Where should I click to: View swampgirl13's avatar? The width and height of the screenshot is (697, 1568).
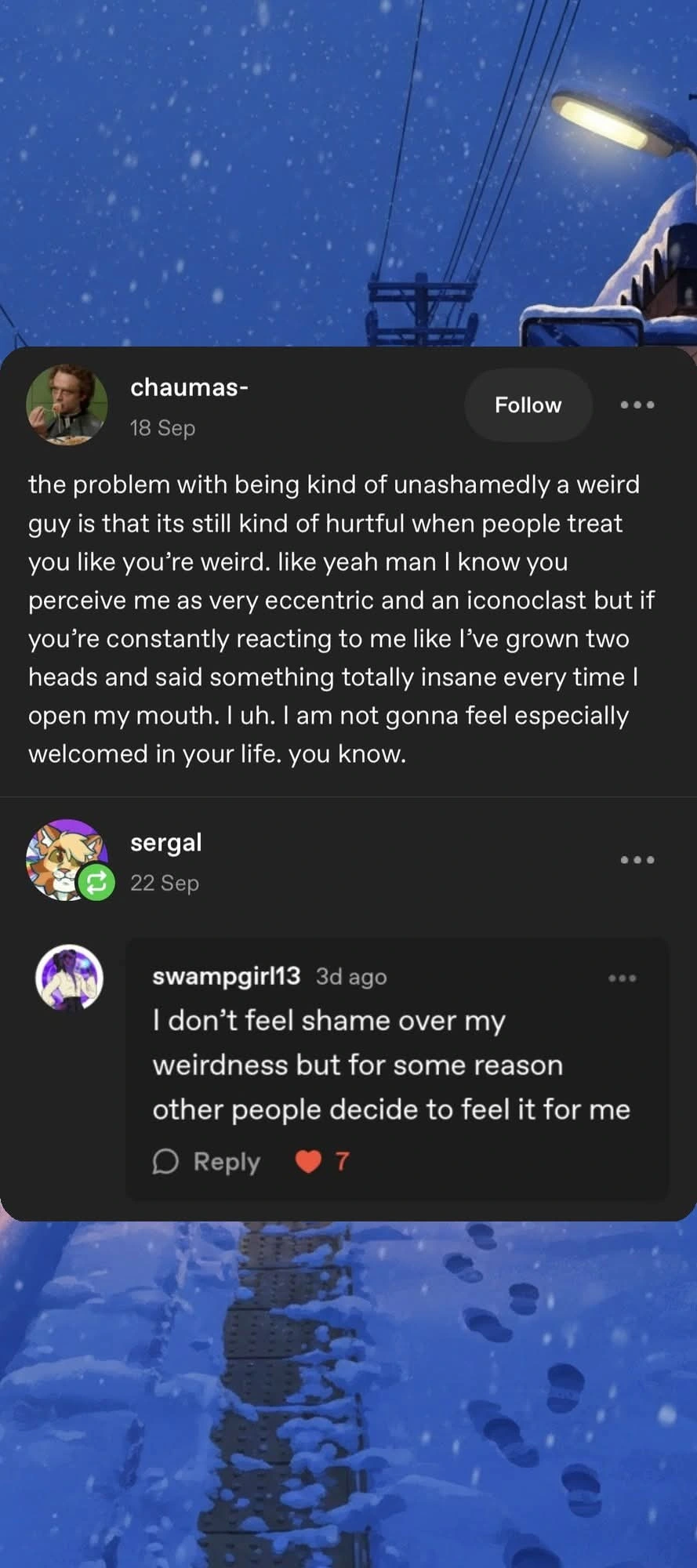tap(70, 977)
